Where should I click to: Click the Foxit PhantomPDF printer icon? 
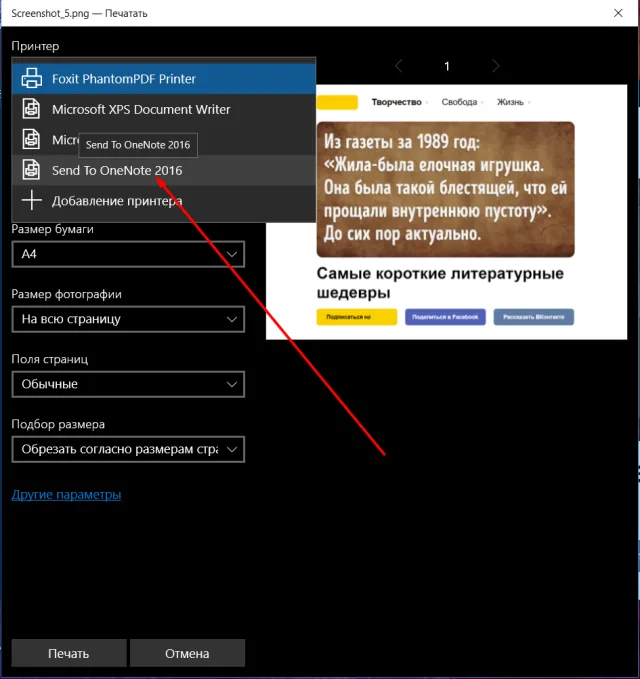pyautogui.click(x=32, y=79)
